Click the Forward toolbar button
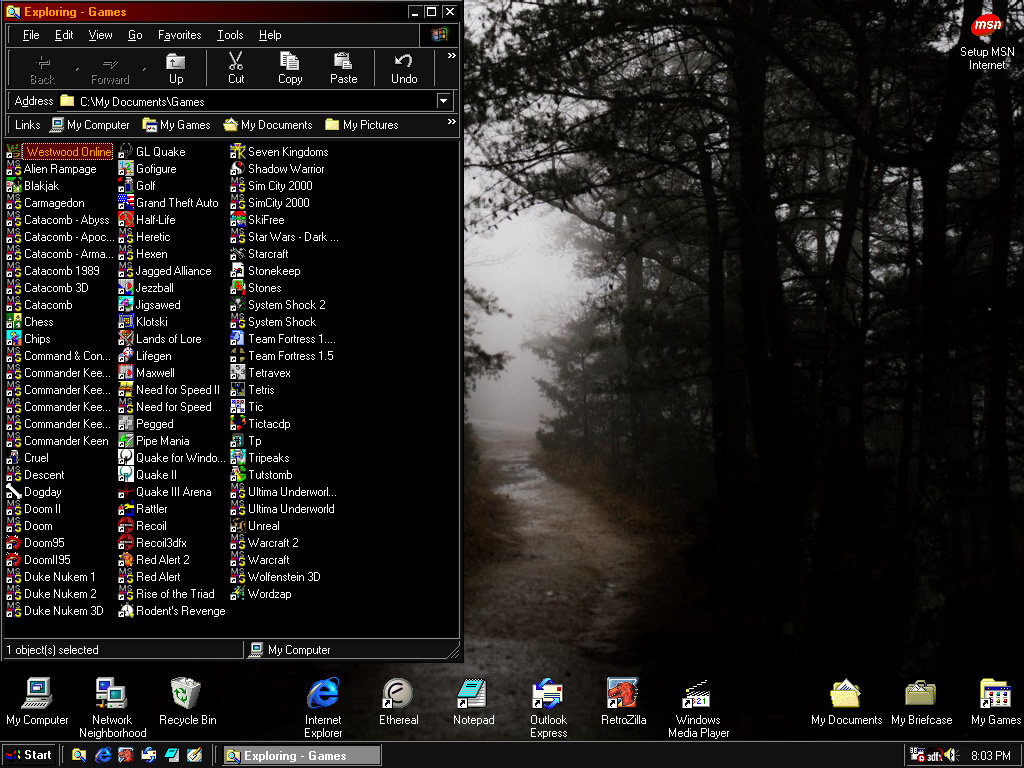The width and height of the screenshot is (1024, 768). click(110, 68)
